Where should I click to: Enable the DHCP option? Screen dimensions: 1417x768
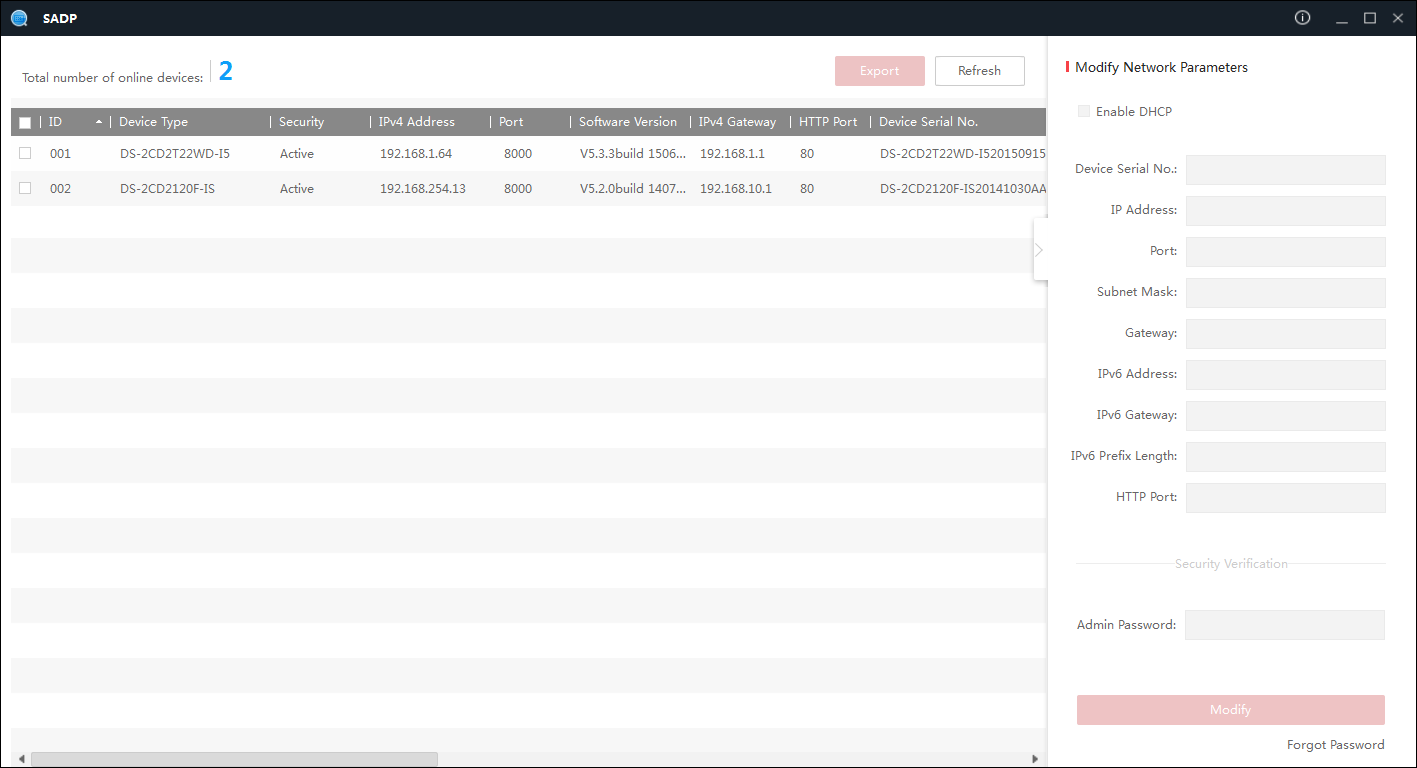(1084, 111)
